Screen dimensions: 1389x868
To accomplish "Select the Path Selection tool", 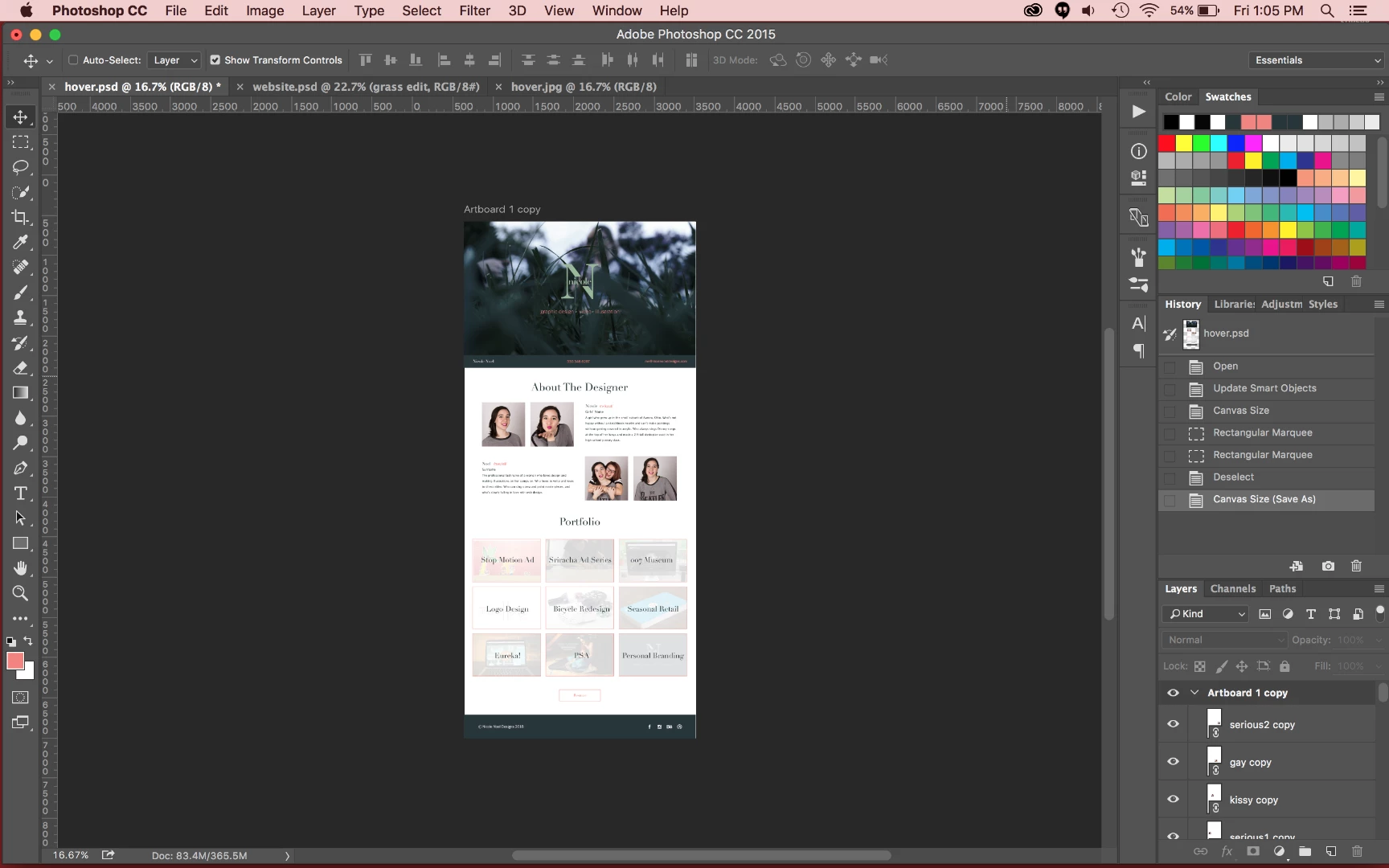I will 20,518.
